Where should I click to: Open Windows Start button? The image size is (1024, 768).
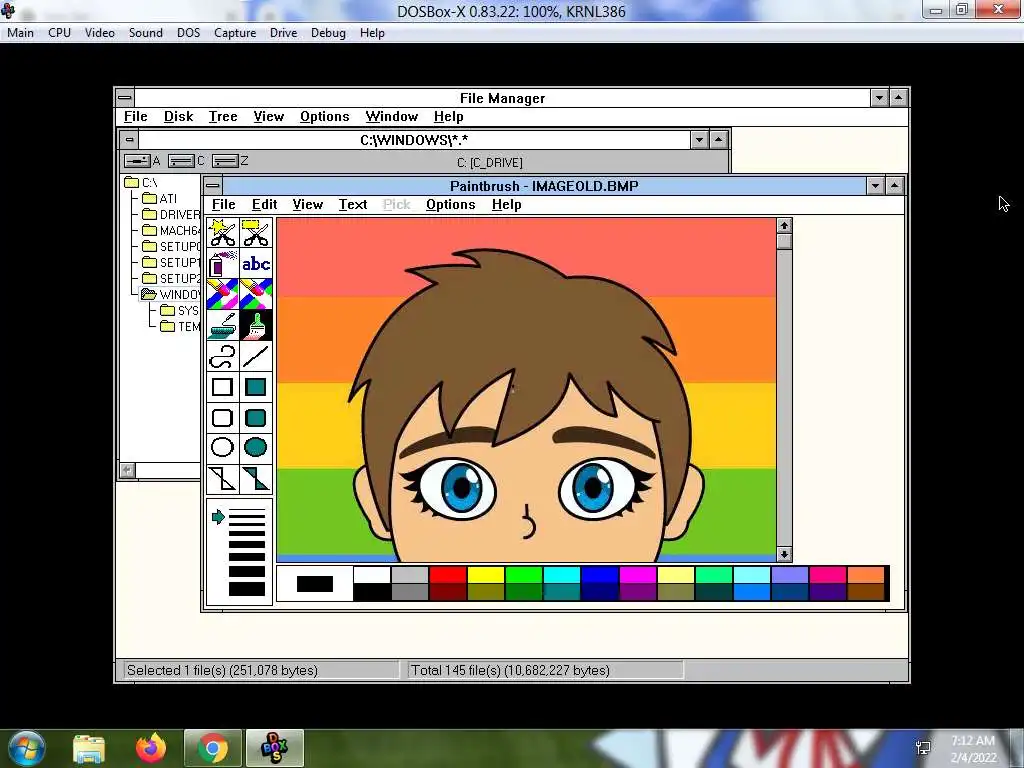(x=27, y=748)
